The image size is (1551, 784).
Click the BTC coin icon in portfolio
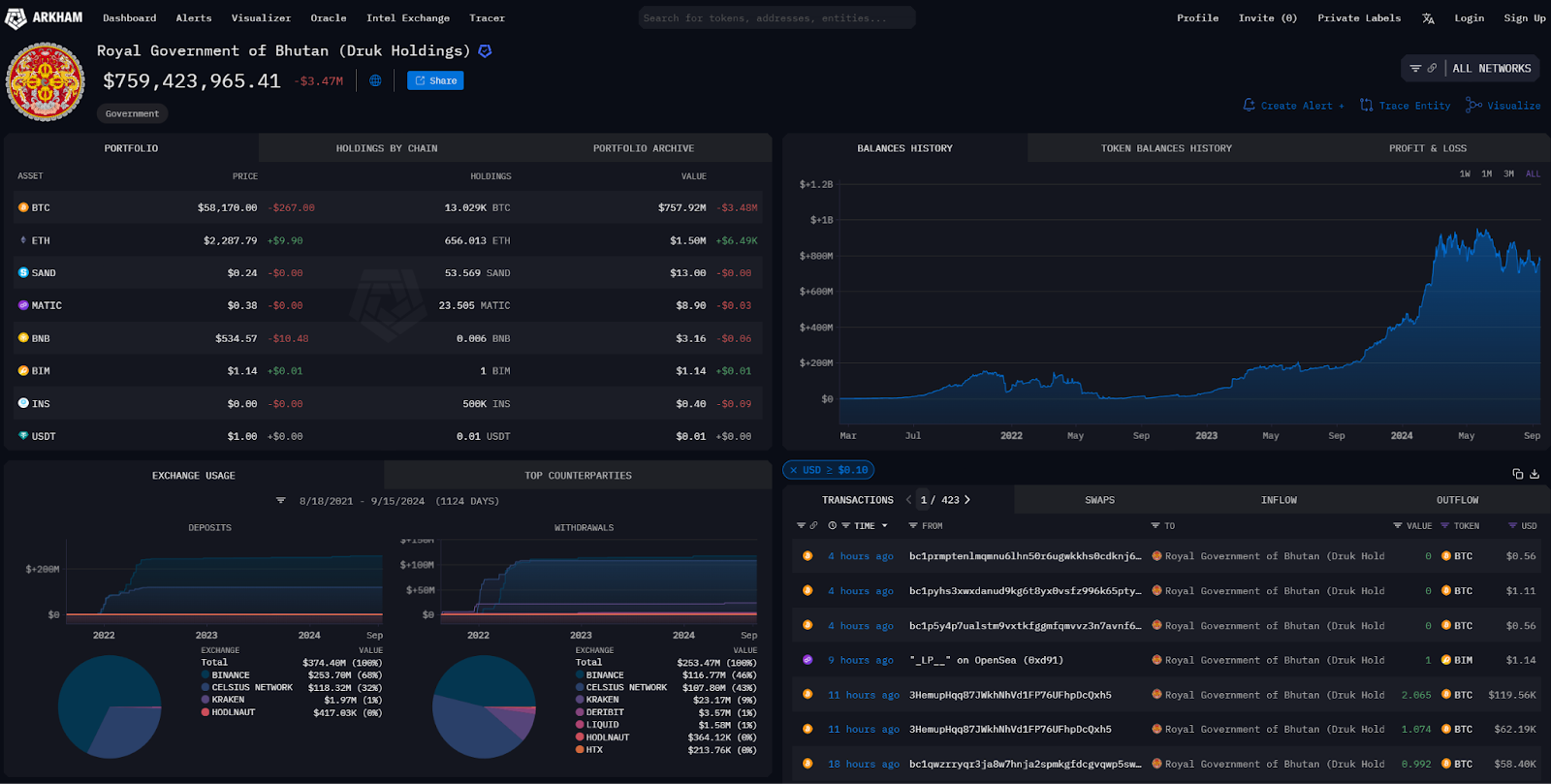click(x=23, y=207)
